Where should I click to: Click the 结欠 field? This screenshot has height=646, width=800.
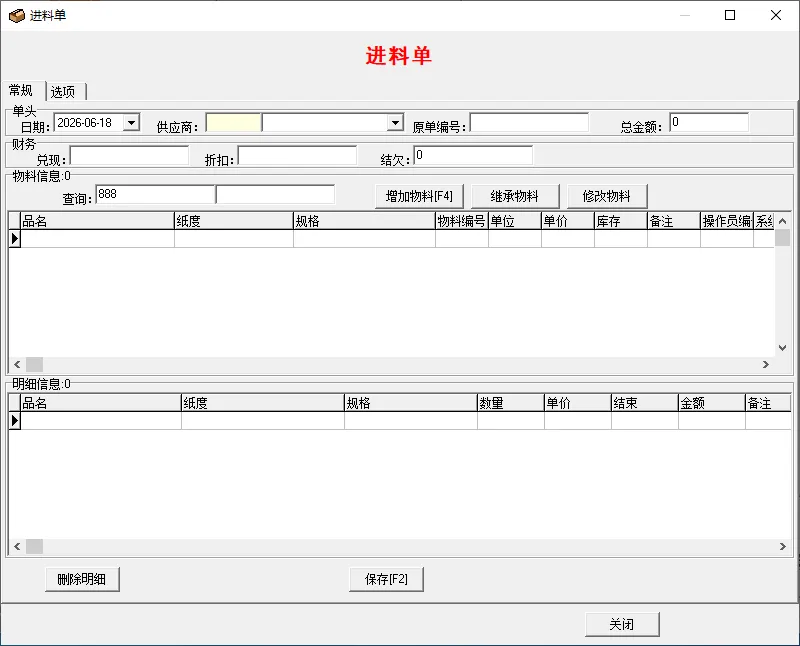tap(473, 156)
